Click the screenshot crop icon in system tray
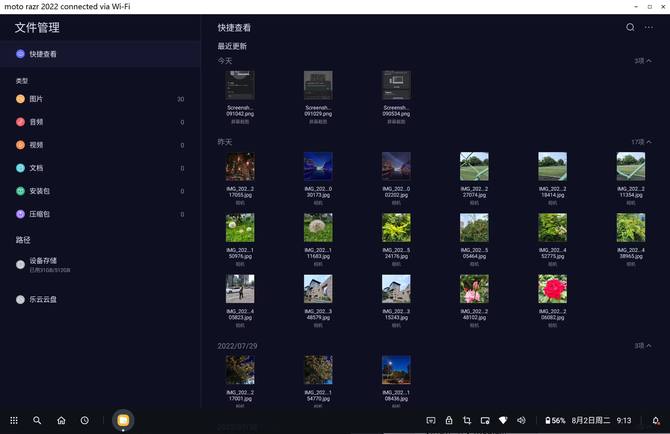The width and height of the screenshot is (670, 434). click(467, 421)
